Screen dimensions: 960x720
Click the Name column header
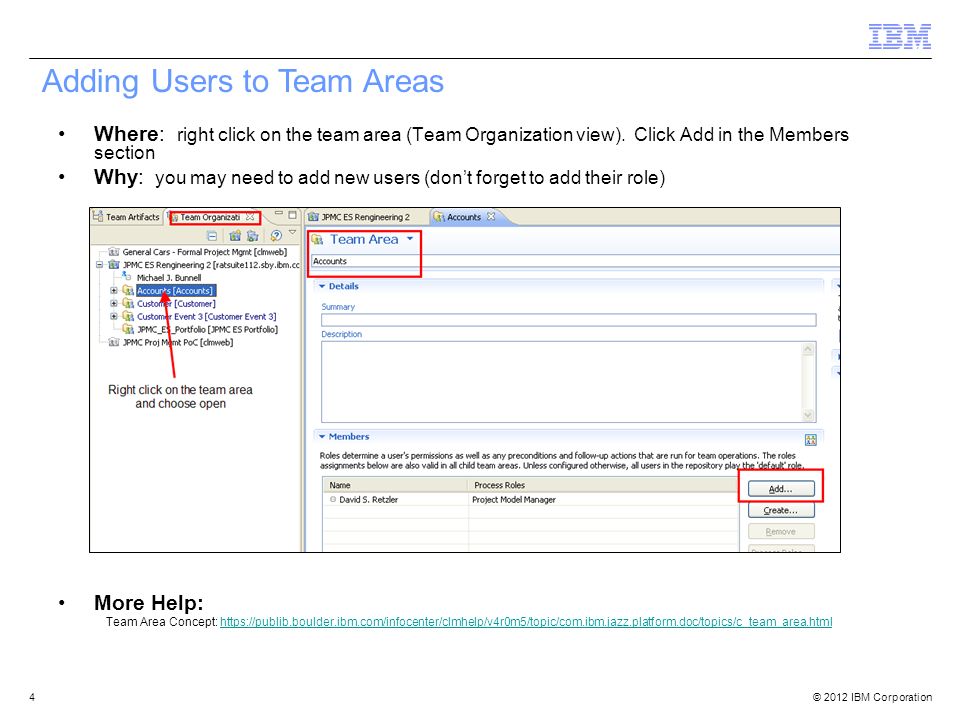[x=396, y=485]
